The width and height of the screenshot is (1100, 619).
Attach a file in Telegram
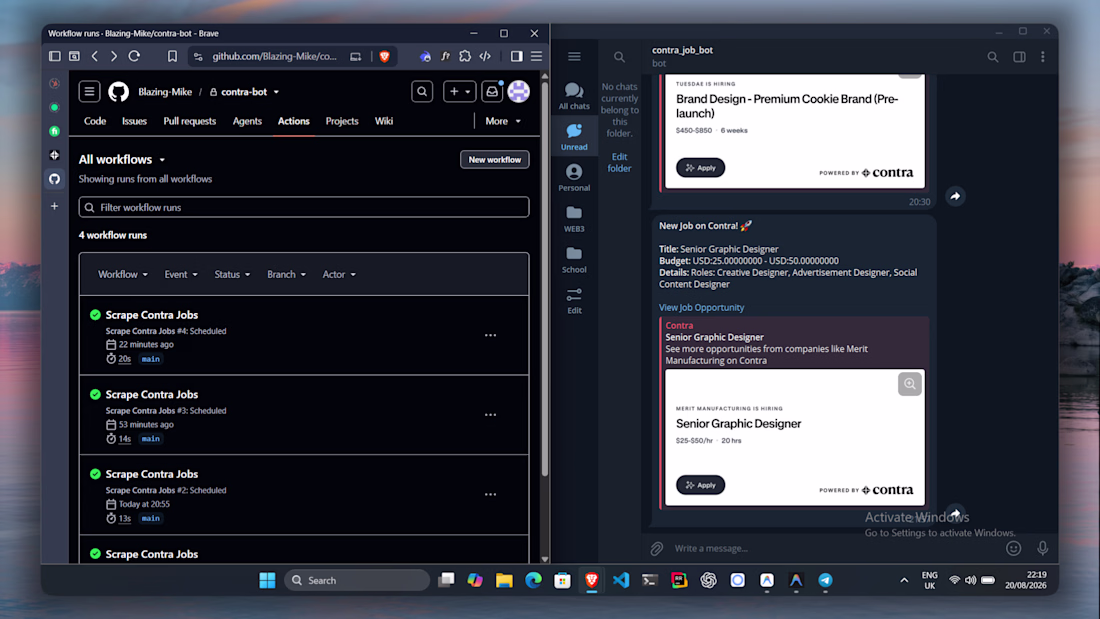click(x=657, y=548)
